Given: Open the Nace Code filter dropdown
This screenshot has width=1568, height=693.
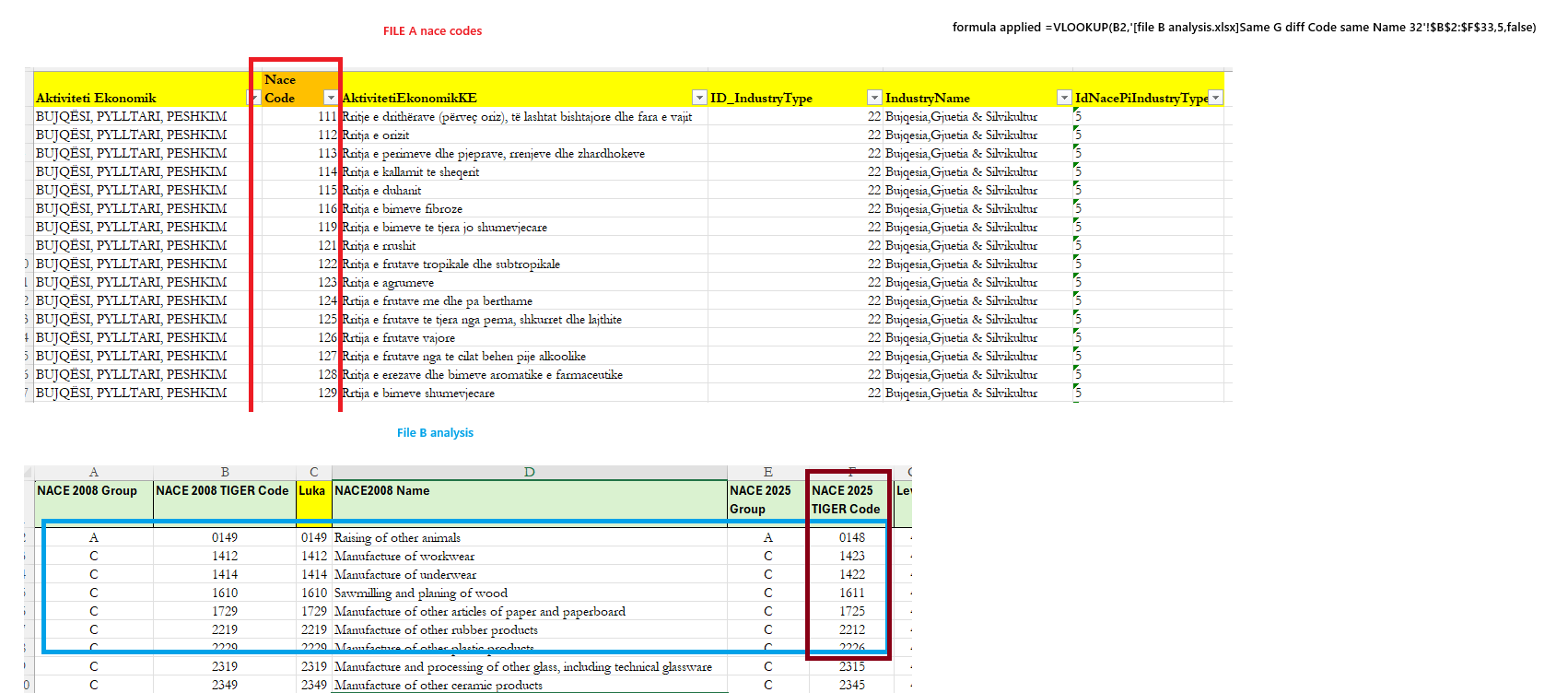Looking at the screenshot, I should point(331,98).
